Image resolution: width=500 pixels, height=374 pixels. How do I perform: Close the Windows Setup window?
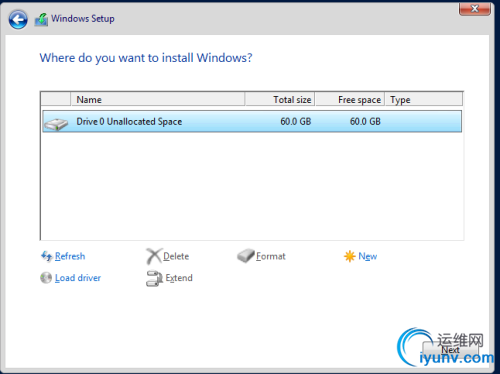[475, 8]
